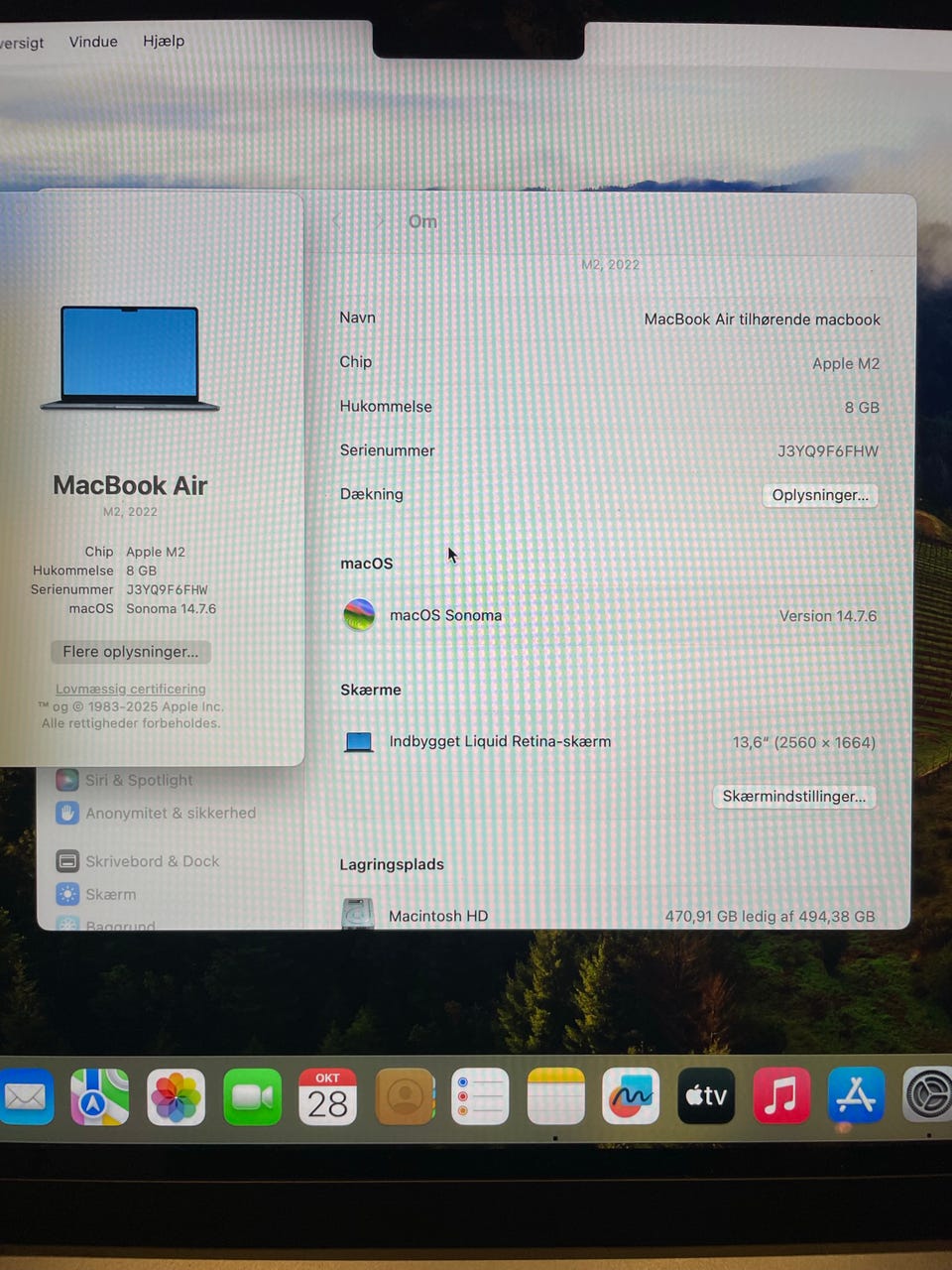This screenshot has width=952, height=1270.
Task: Open the Photos app in Dock
Action: (x=176, y=1096)
